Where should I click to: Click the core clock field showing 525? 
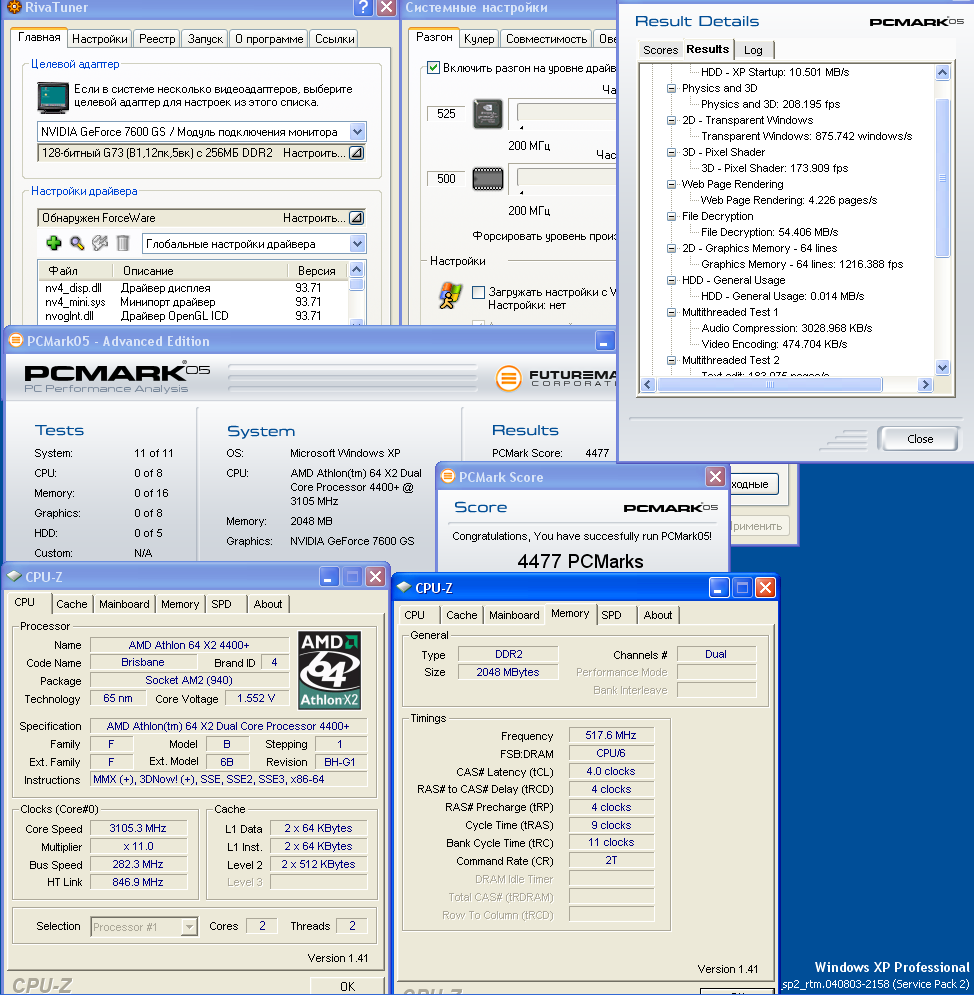(446, 114)
